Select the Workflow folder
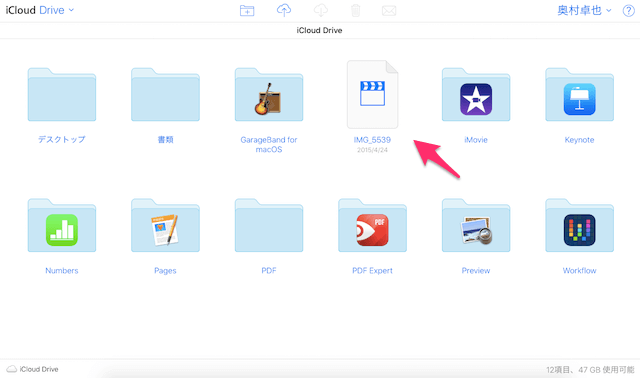The height and width of the screenshot is (378, 640). point(580,225)
